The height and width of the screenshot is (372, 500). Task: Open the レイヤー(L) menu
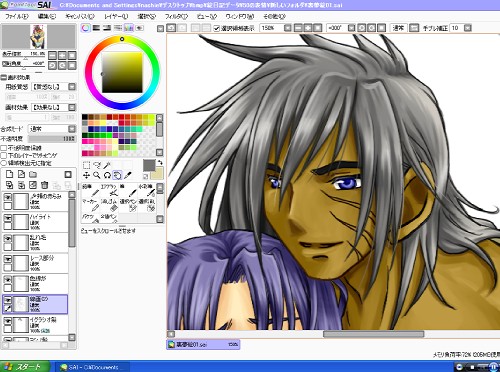pos(116,16)
